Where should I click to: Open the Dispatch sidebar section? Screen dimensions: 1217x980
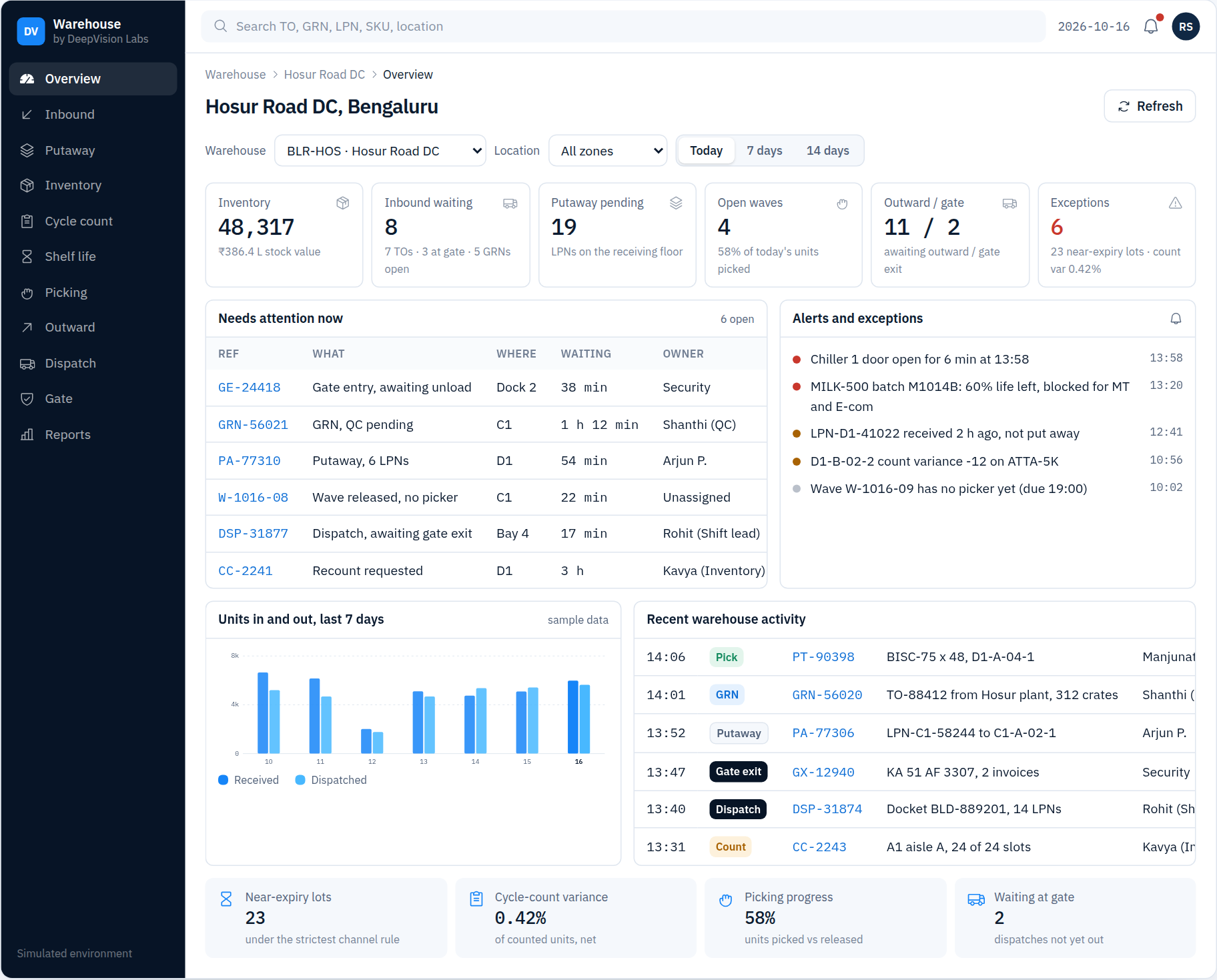point(93,363)
